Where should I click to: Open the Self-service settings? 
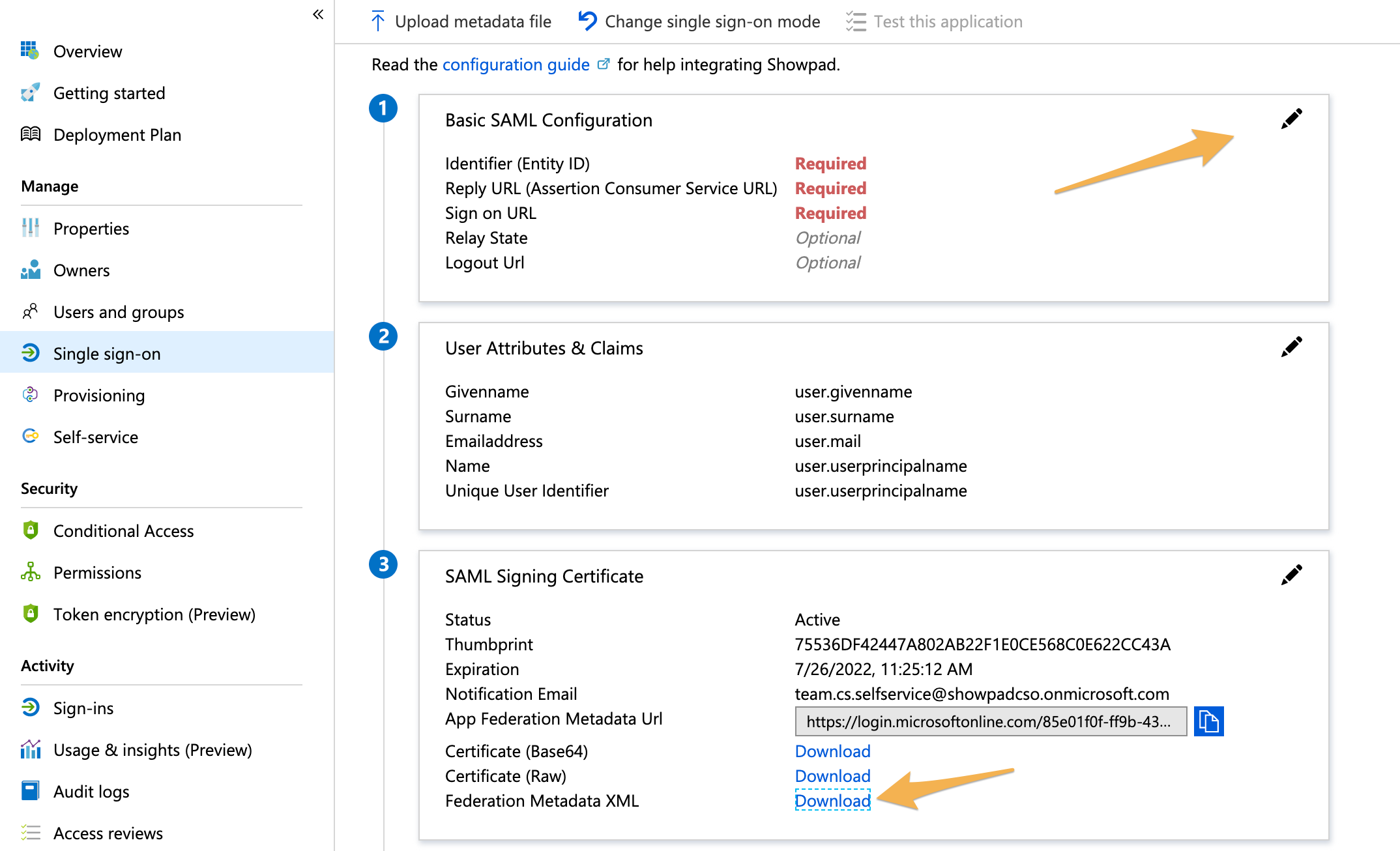96,437
